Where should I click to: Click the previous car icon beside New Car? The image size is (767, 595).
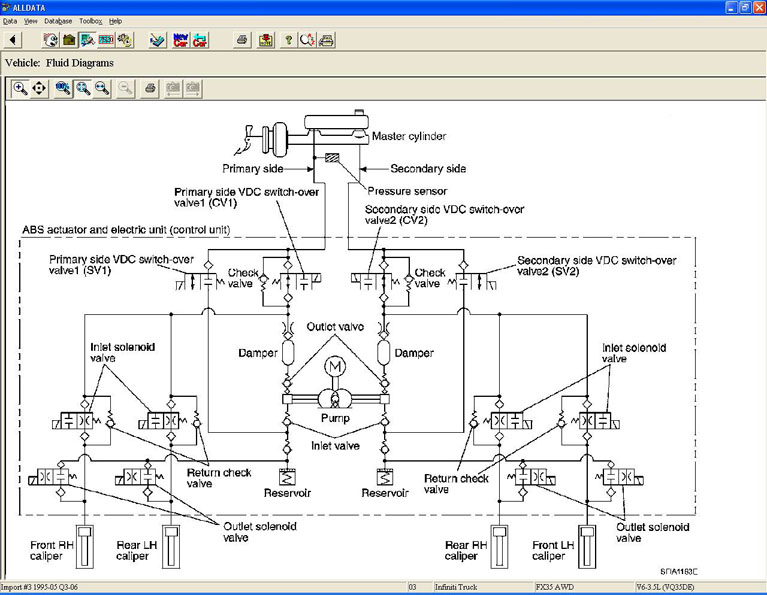(200, 40)
